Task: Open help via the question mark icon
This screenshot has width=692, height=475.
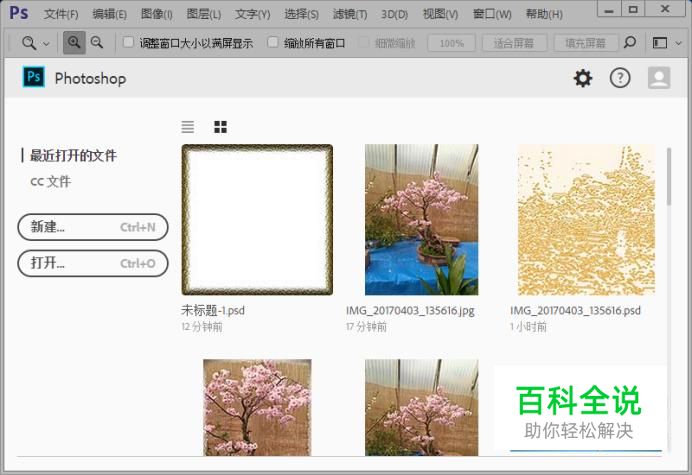Action: click(620, 78)
